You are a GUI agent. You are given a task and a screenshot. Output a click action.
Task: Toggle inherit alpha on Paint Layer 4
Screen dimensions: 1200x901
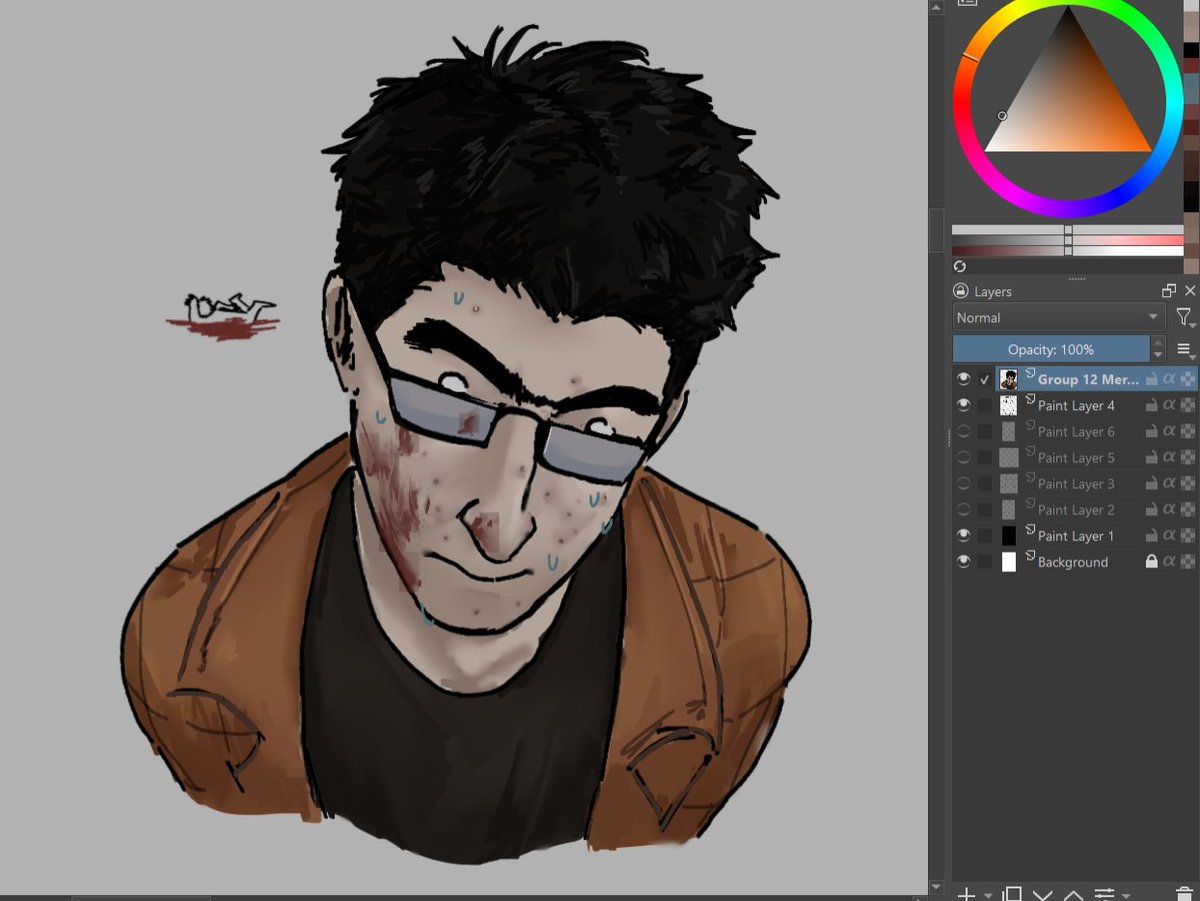click(x=1169, y=405)
